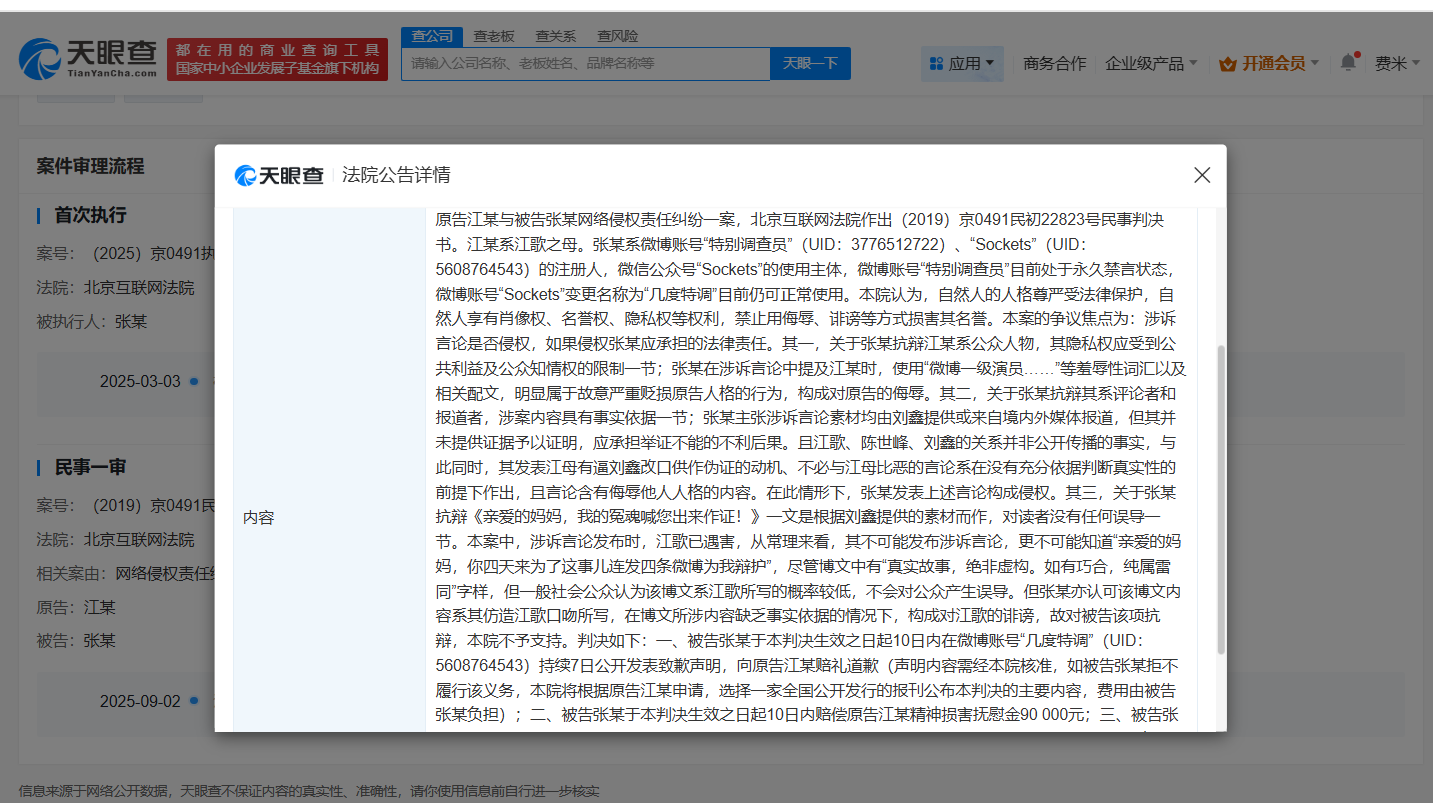Close the 法院公告详情 dialog

click(1202, 175)
